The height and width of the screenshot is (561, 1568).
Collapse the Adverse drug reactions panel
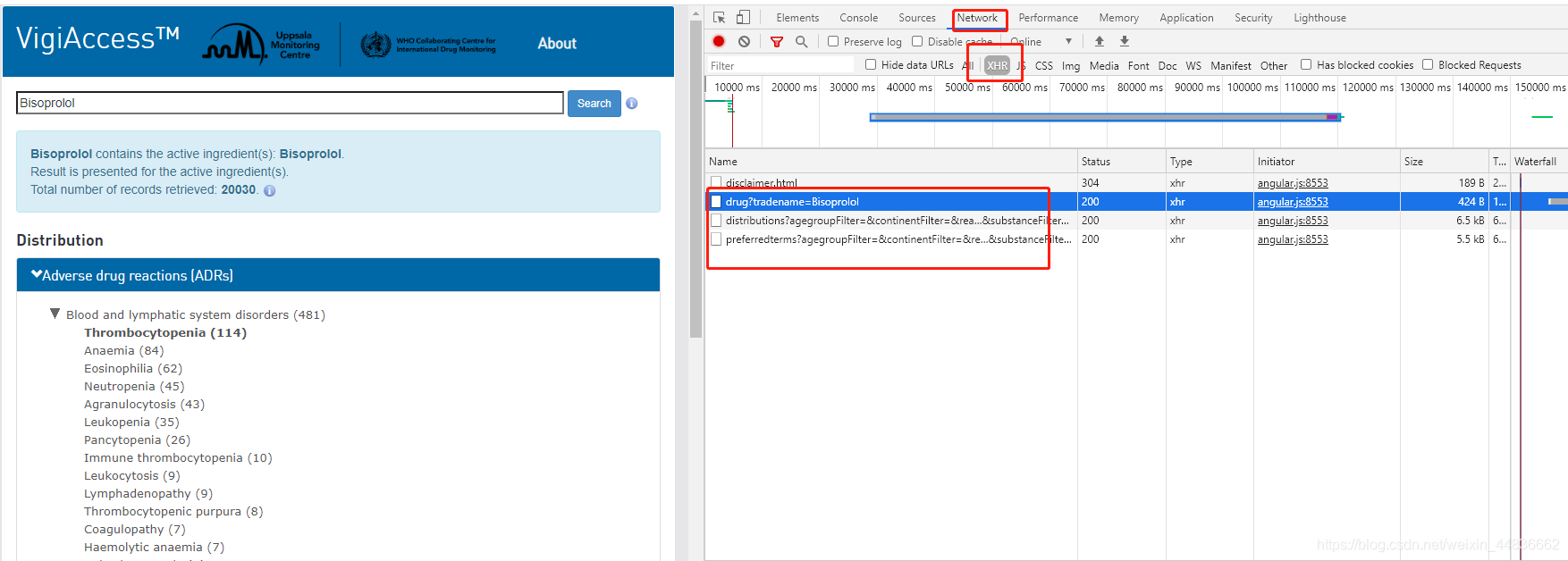338,275
